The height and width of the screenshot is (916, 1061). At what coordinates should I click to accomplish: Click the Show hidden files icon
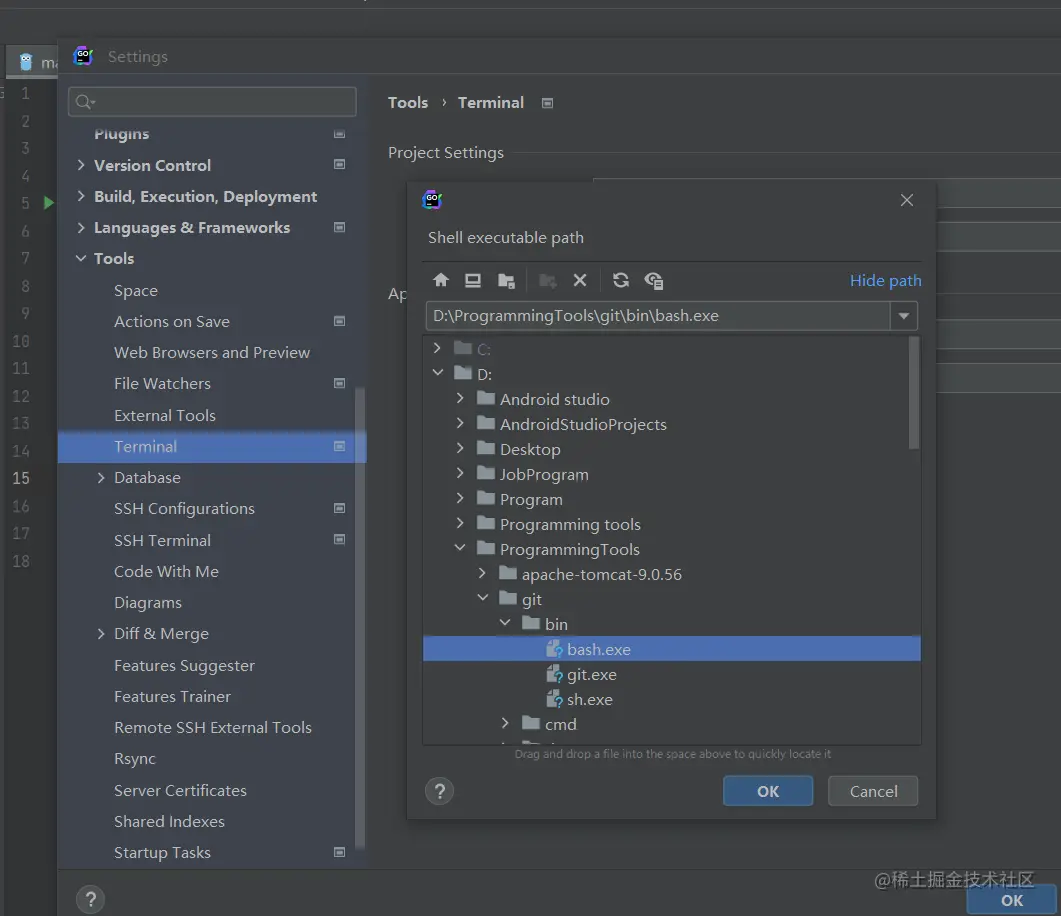click(x=654, y=280)
